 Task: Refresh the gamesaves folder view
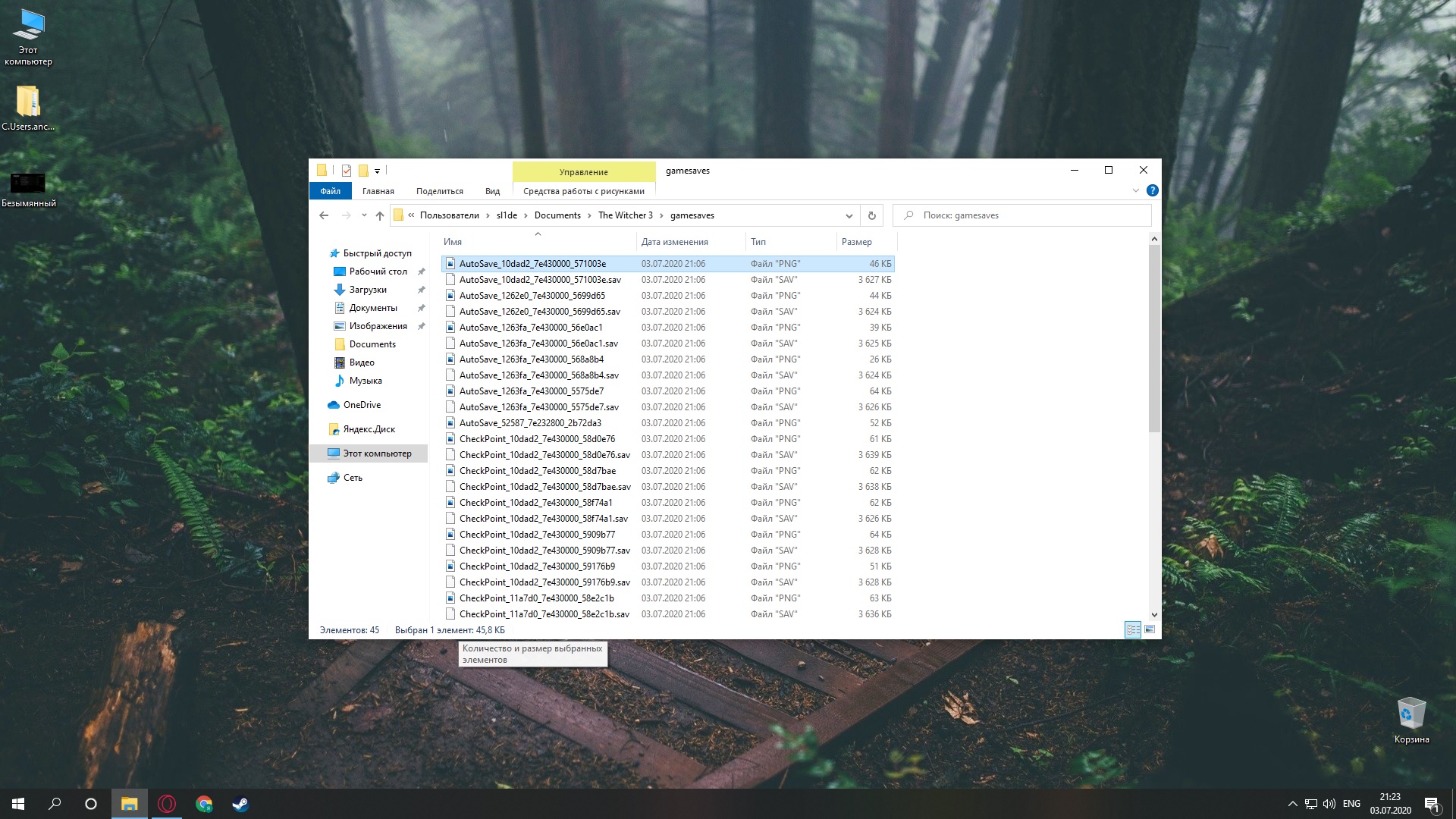coord(872,215)
